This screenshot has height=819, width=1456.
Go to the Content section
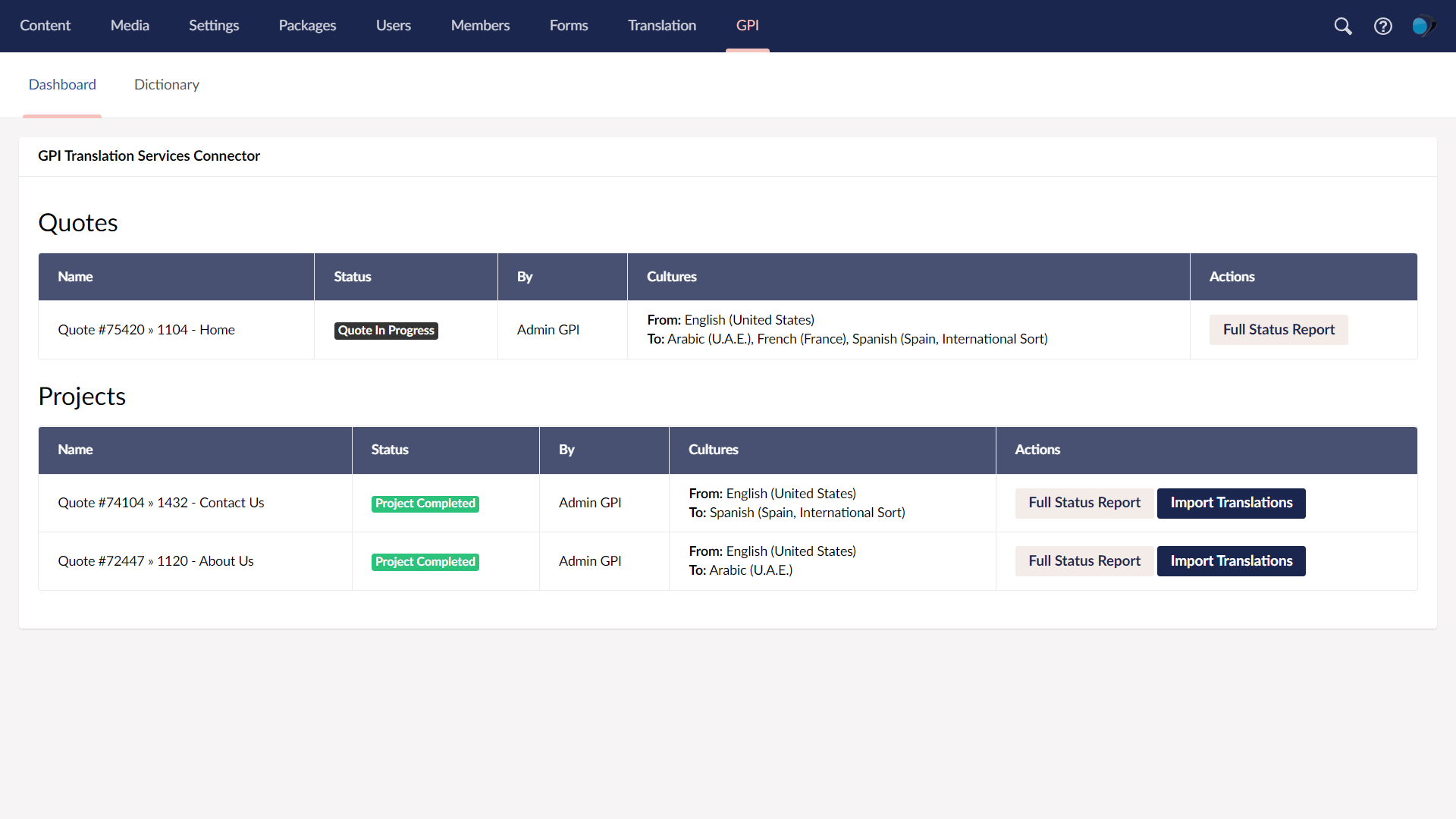(45, 26)
